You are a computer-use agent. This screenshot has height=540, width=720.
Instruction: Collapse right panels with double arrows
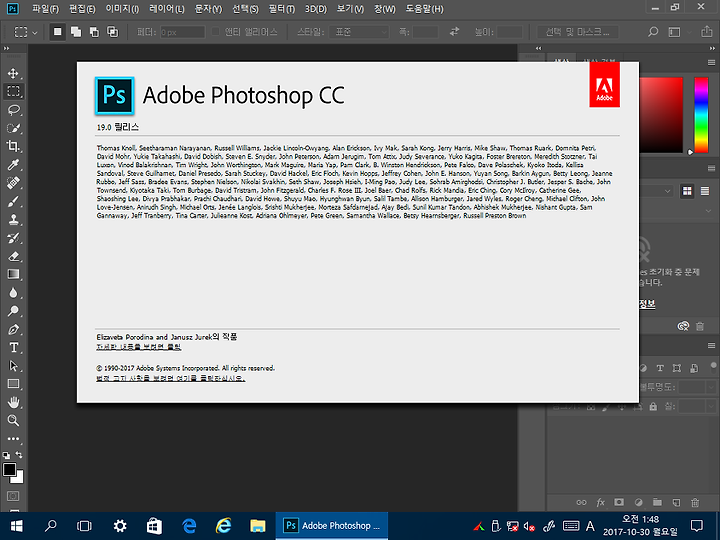tap(712, 48)
